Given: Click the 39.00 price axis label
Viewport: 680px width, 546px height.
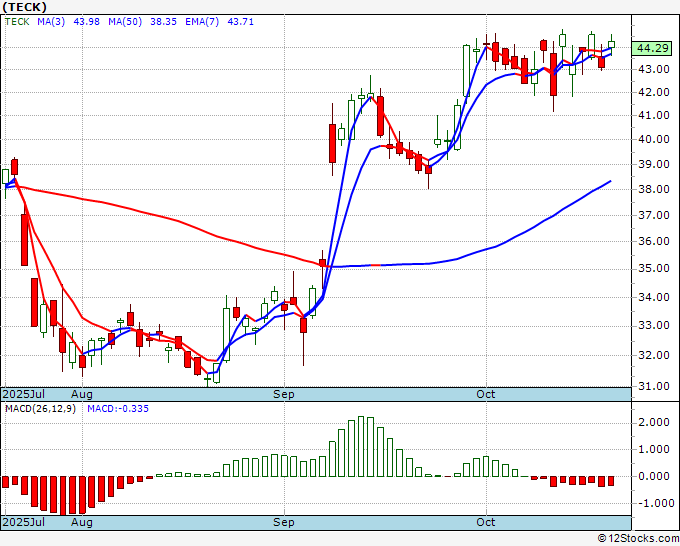Looking at the screenshot, I should (654, 164).
